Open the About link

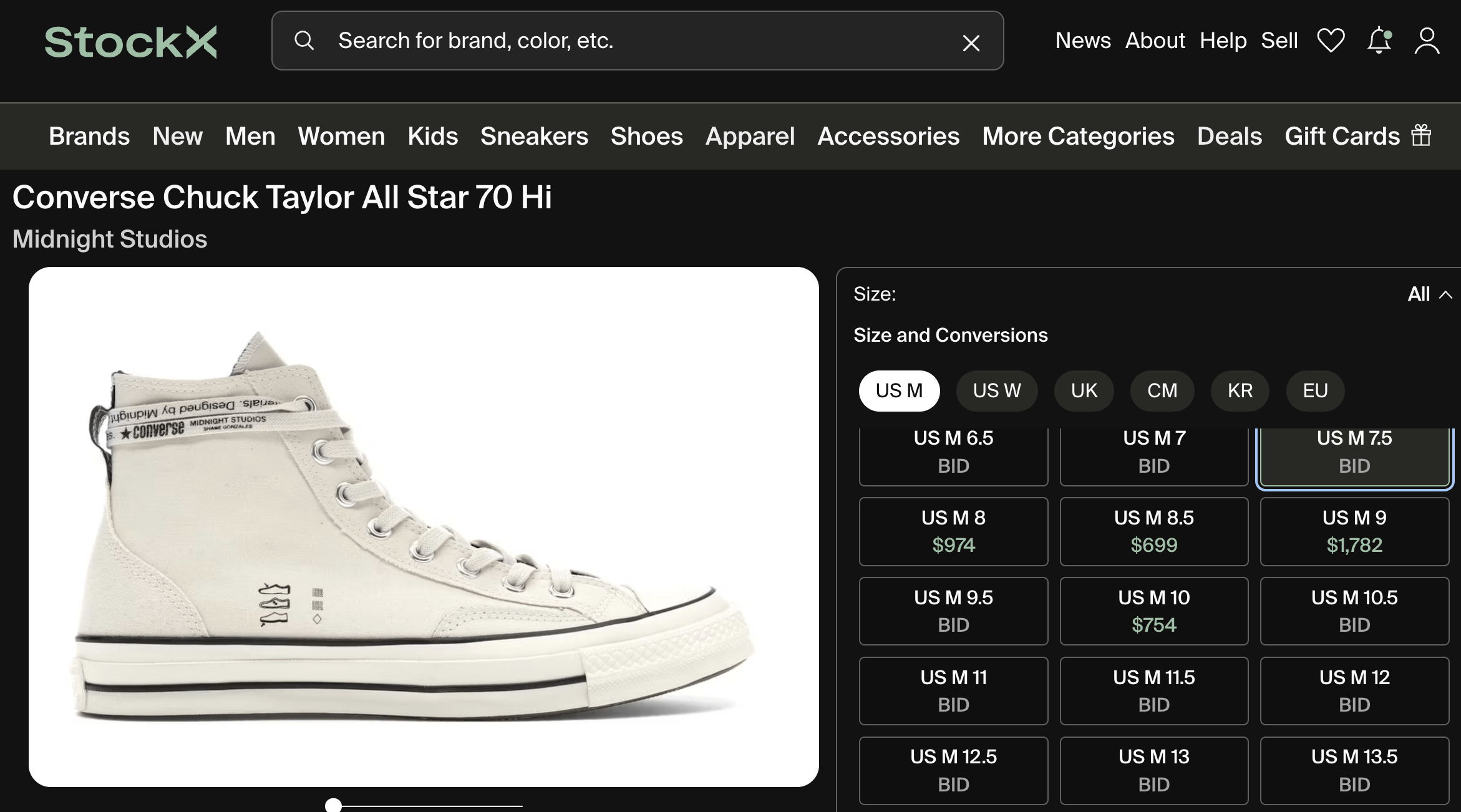1155,41
